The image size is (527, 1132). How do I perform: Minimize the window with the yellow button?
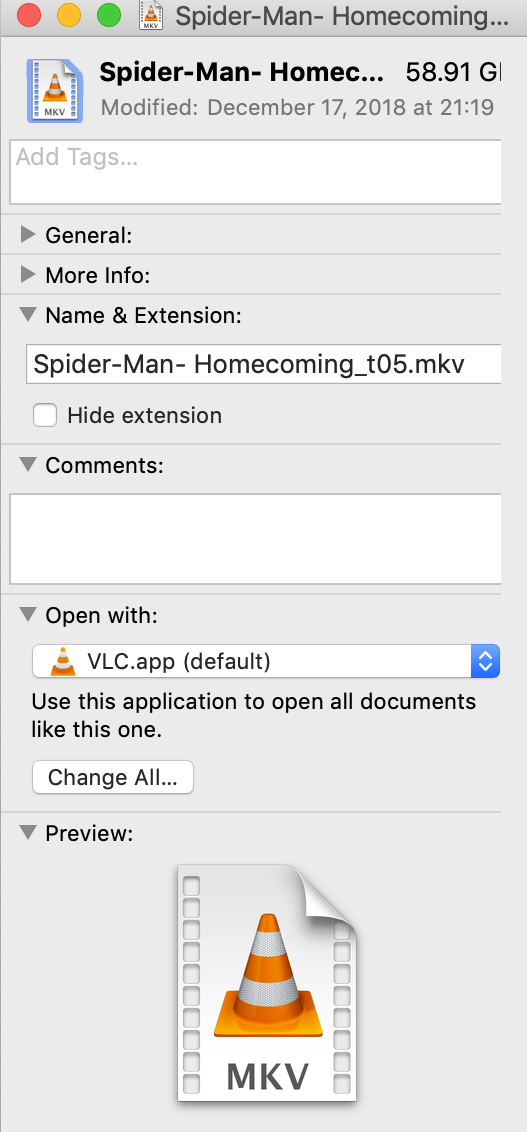coord(69,16)
